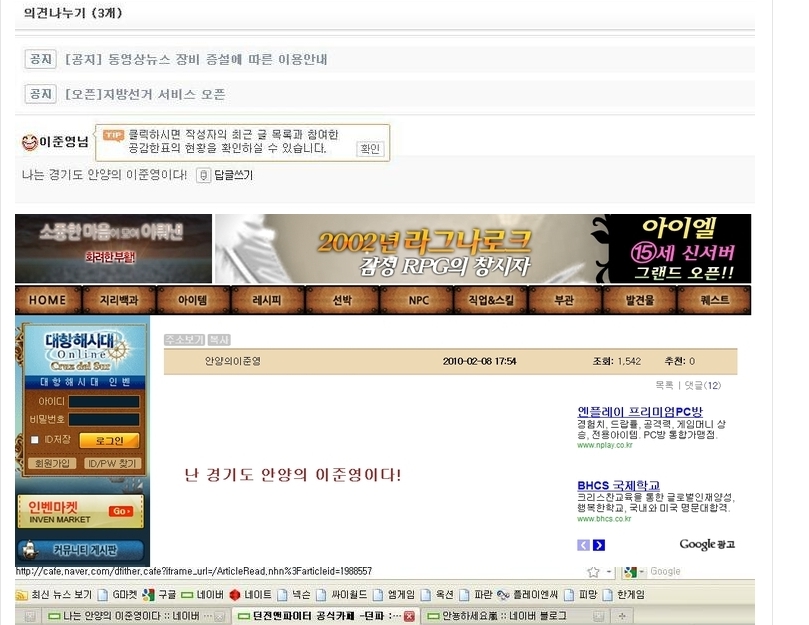Open the 네이트 bookmark
Viewport: 809px width, 625px height.
pyautogui.click(x=251, y=595)
